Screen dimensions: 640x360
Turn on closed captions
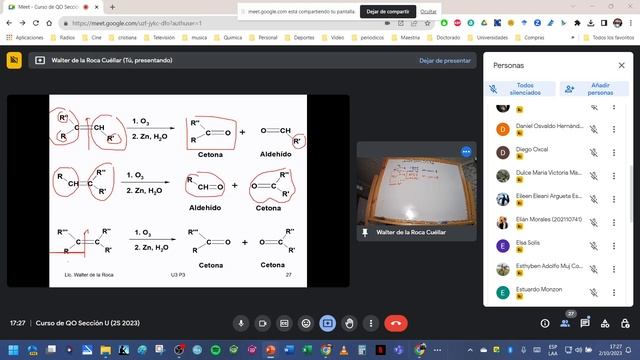click(x=284, y=323)
